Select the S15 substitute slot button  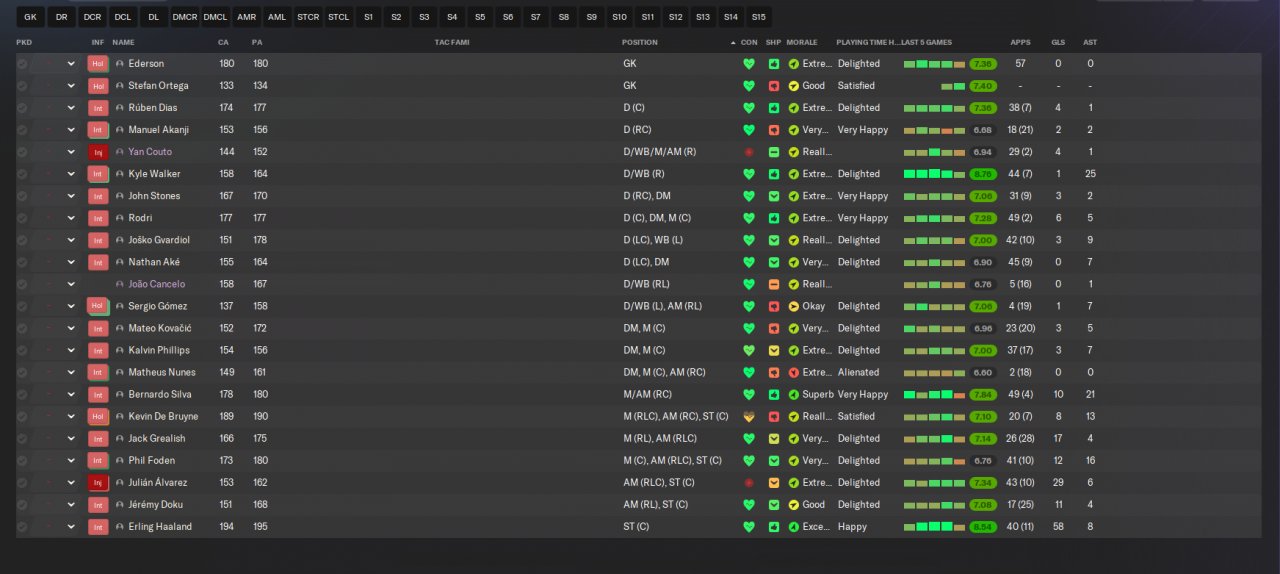click(759, 17)
